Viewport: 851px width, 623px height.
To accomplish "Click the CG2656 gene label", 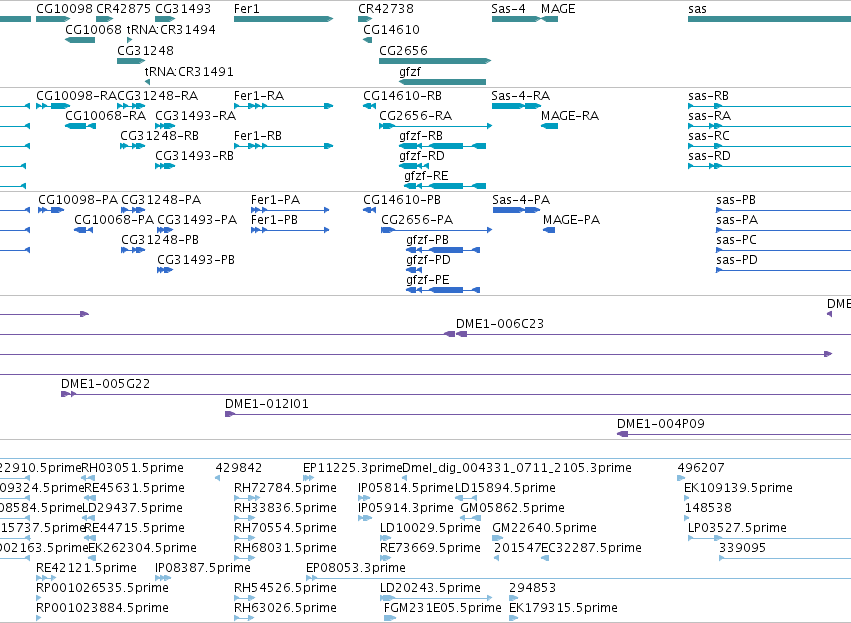I will (403, 50).
